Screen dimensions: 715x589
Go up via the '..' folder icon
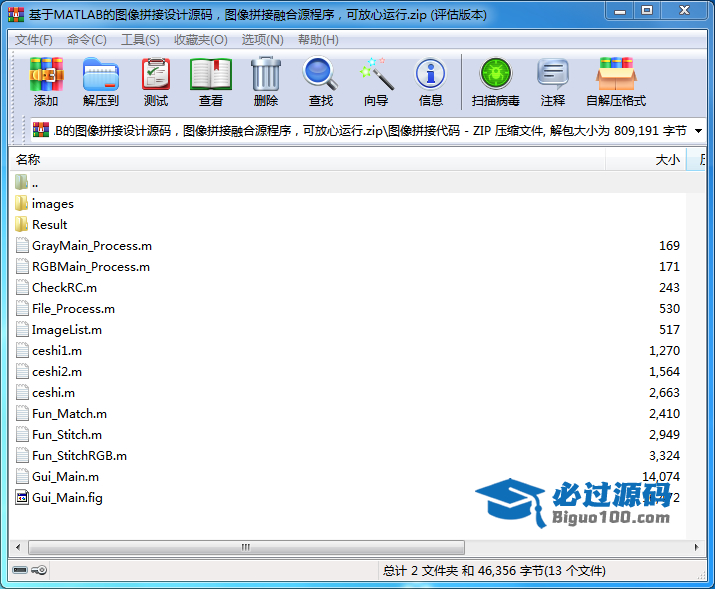click(x=21, y=182)
